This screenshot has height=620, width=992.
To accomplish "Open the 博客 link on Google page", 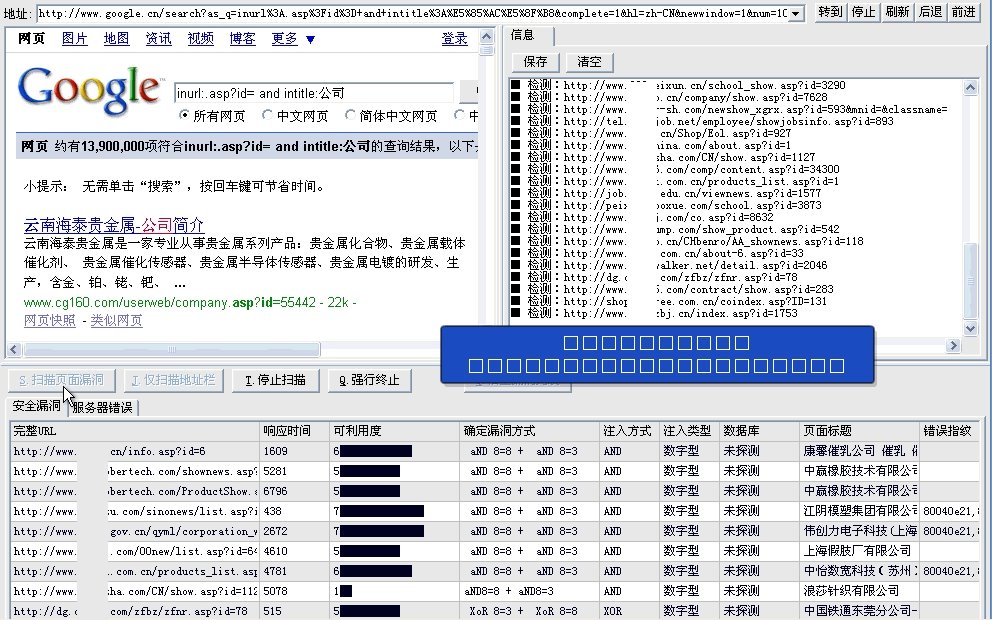I will coord(242,39).
